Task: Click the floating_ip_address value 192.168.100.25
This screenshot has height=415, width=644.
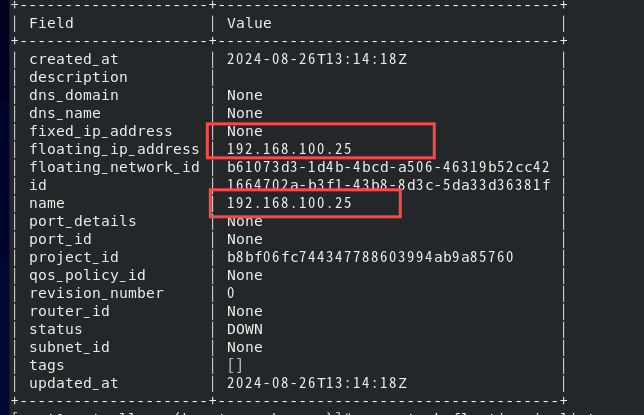Action: (289, 149)
